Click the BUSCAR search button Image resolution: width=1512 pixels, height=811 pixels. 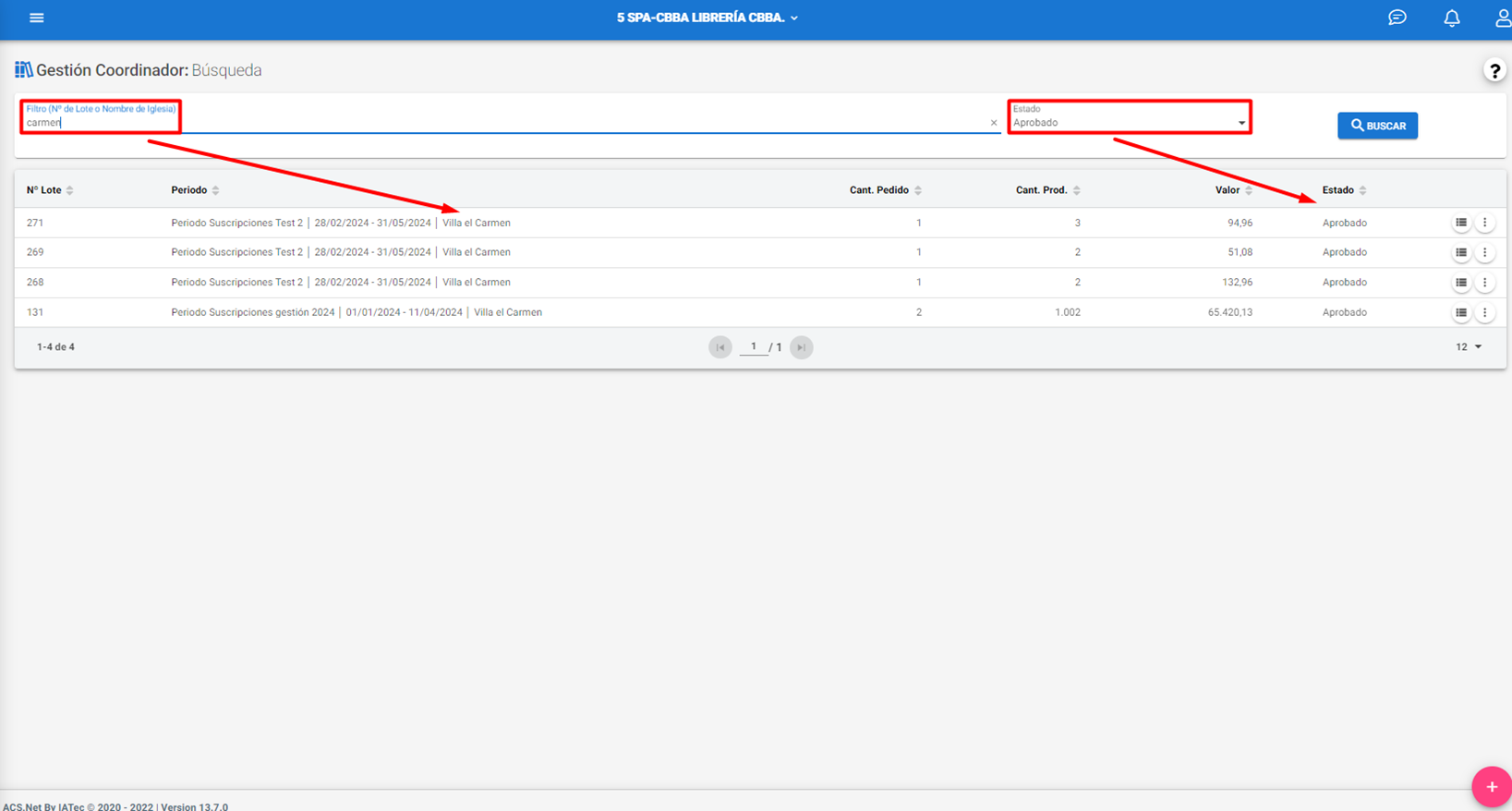tap(1377, 126)
